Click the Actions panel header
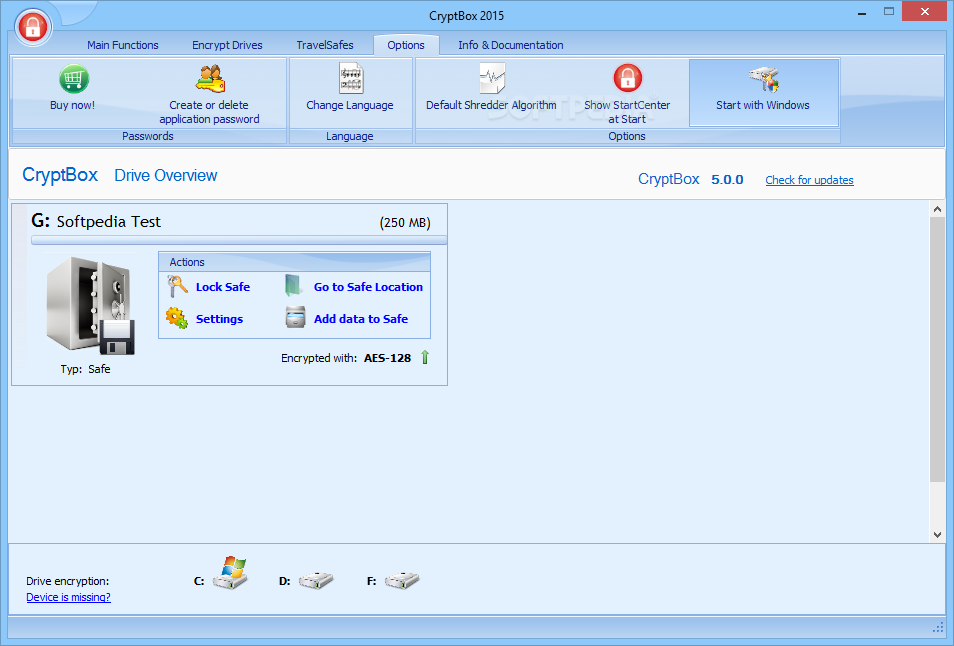Viewport: 954px width, 646px height. 294,262
